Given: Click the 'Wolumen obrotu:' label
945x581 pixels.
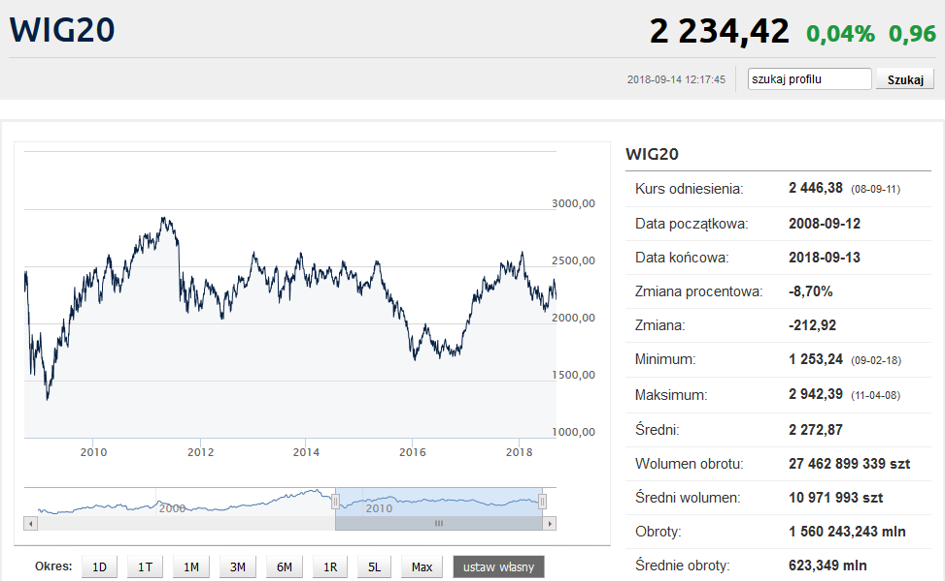Looking at the screenshot, I should 689,464.
